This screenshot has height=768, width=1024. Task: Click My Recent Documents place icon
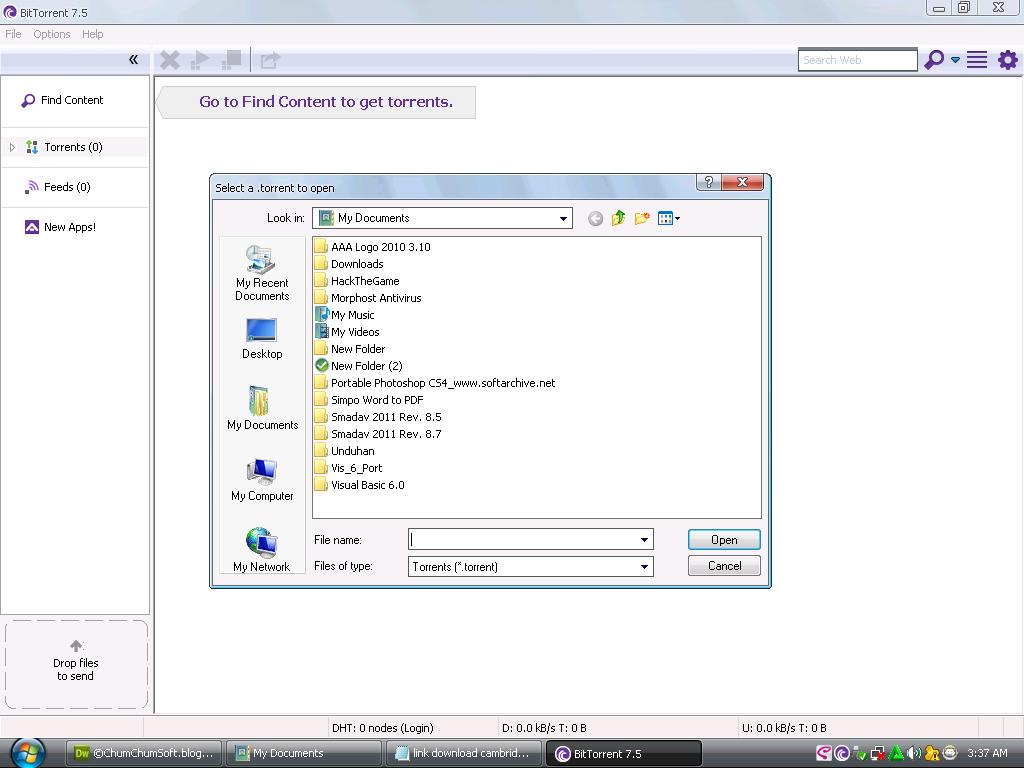pyautogui.click(x=262, y=272)
